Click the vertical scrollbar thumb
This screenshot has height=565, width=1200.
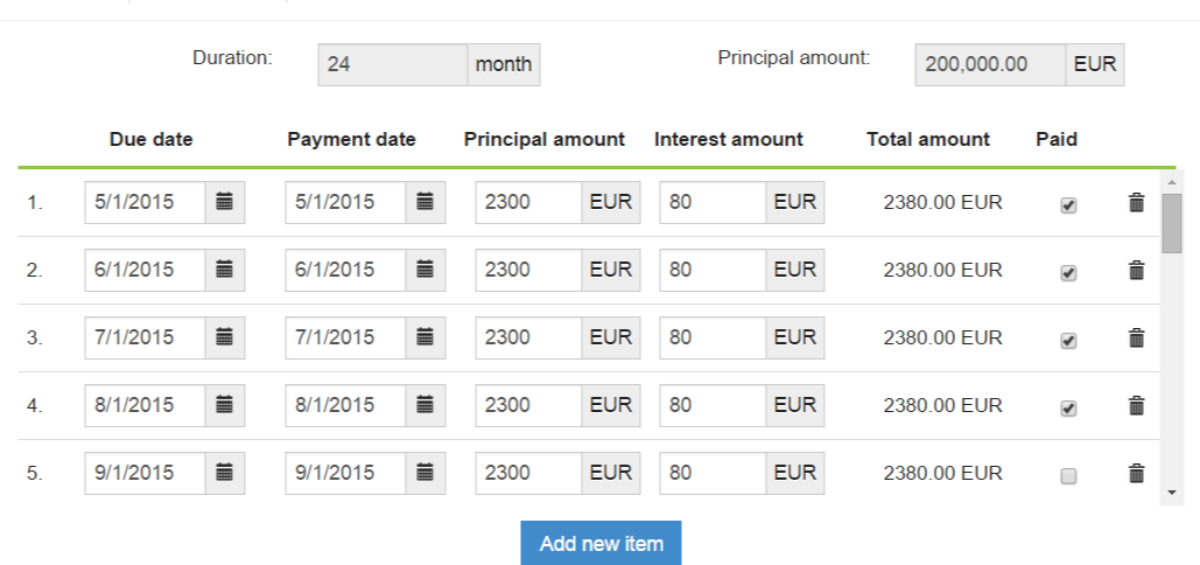[1172, 224]
